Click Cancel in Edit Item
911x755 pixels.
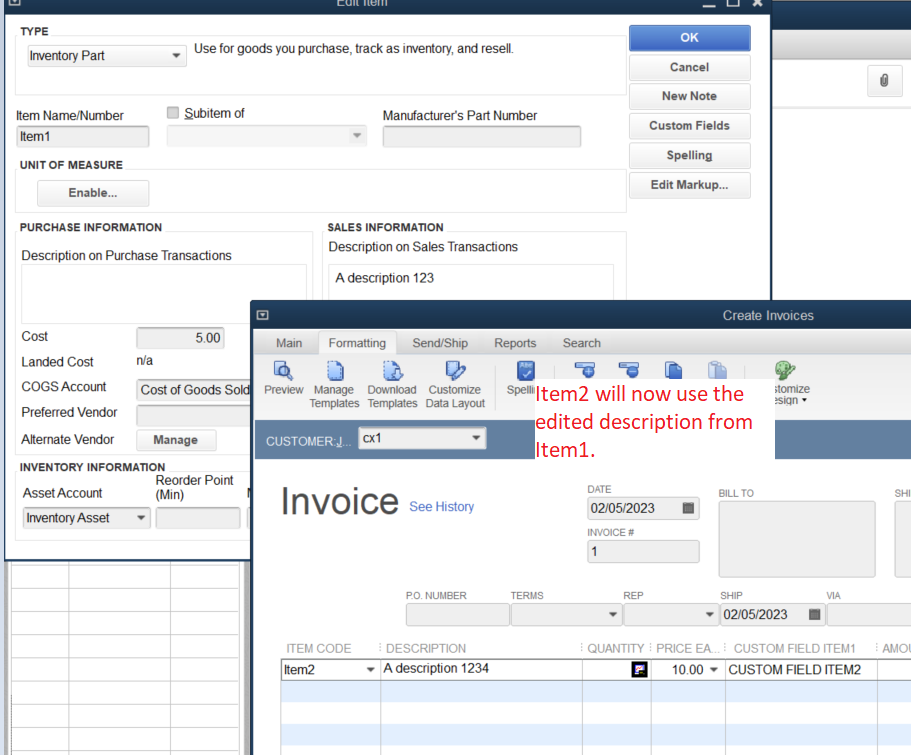[x=689, y=67]
